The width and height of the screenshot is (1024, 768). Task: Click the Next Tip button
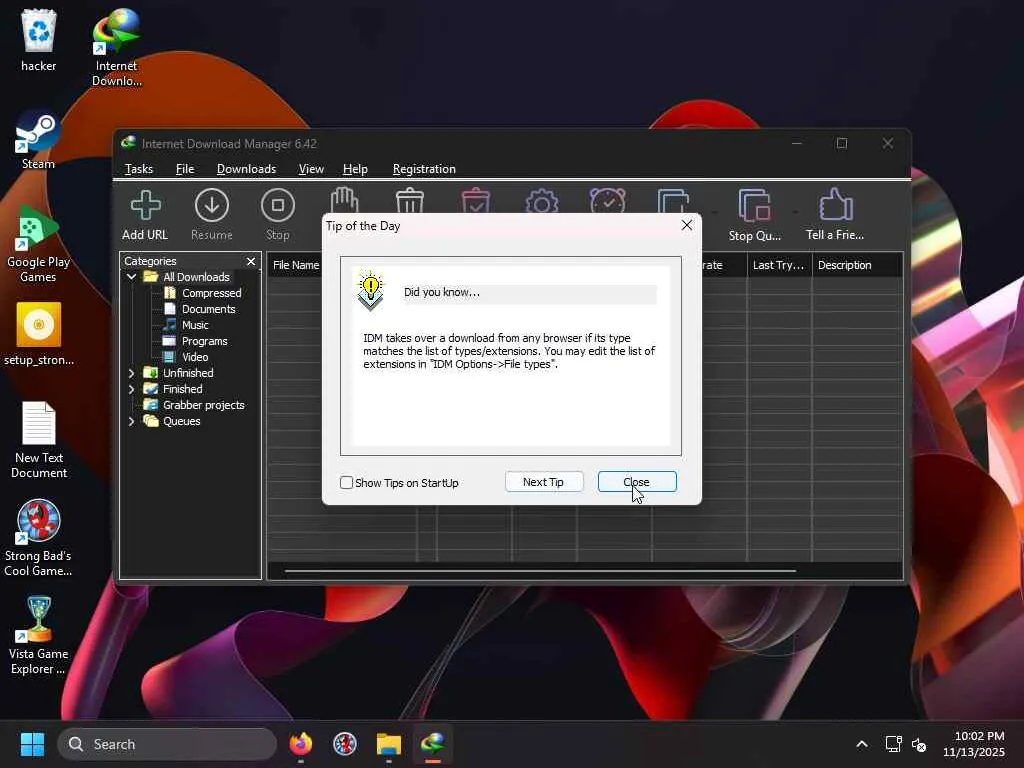point(544,482)
